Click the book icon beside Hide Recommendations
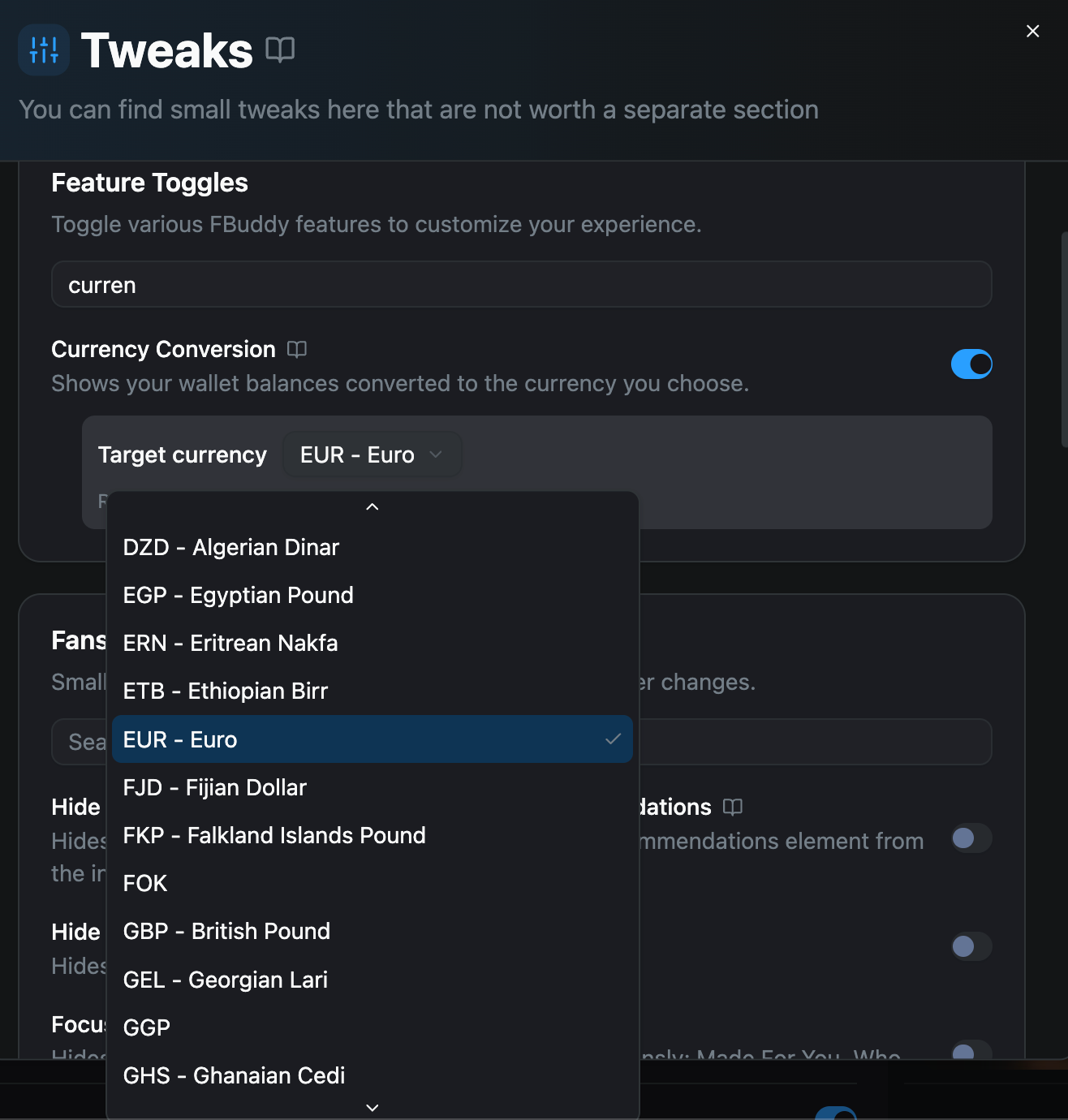This screenshot has width=1068, height=1120. (x=733, y=807)
